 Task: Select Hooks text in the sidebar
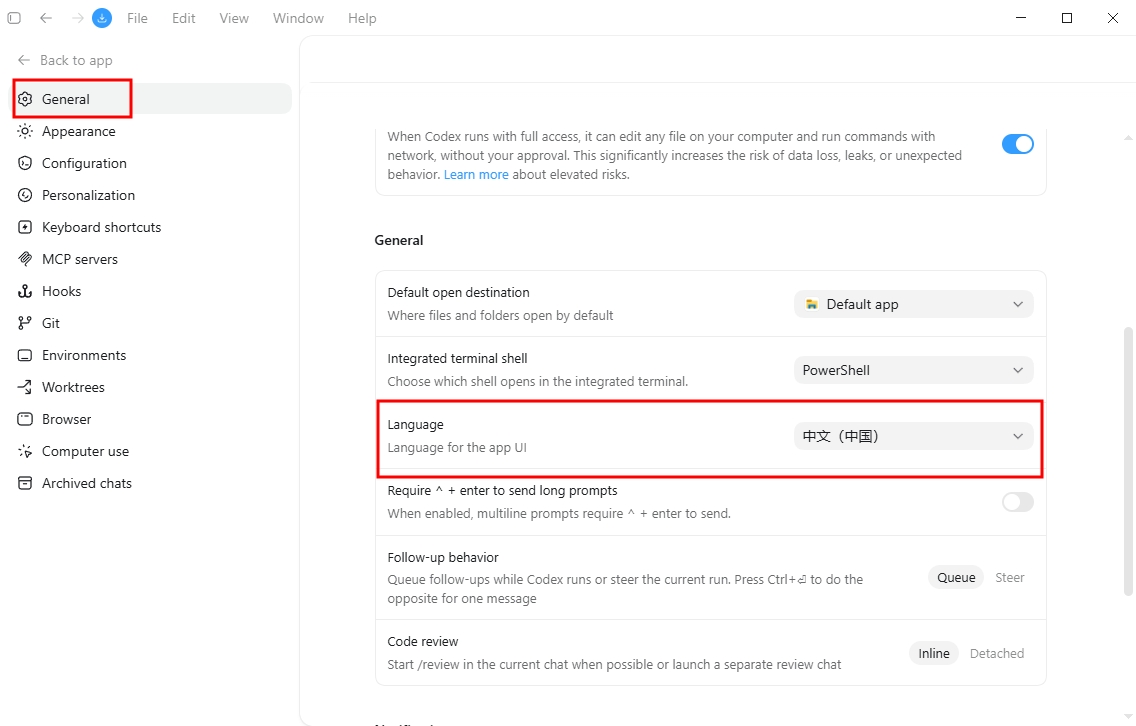click(x=62, y=291)
